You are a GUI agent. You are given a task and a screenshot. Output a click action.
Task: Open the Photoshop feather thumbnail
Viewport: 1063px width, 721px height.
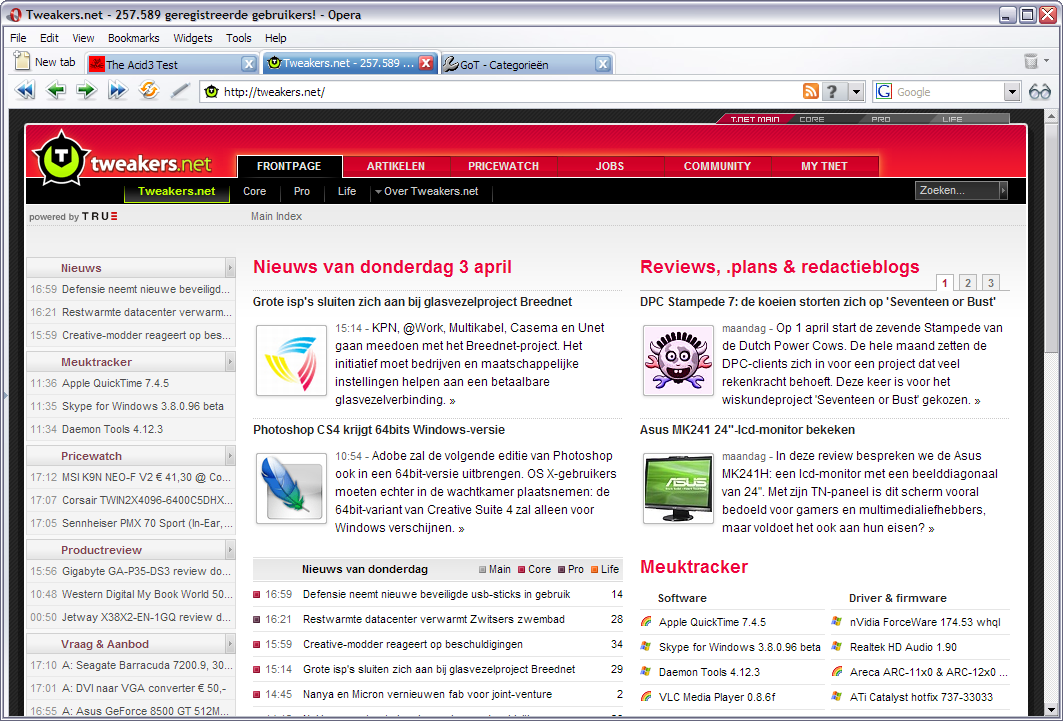292,488
